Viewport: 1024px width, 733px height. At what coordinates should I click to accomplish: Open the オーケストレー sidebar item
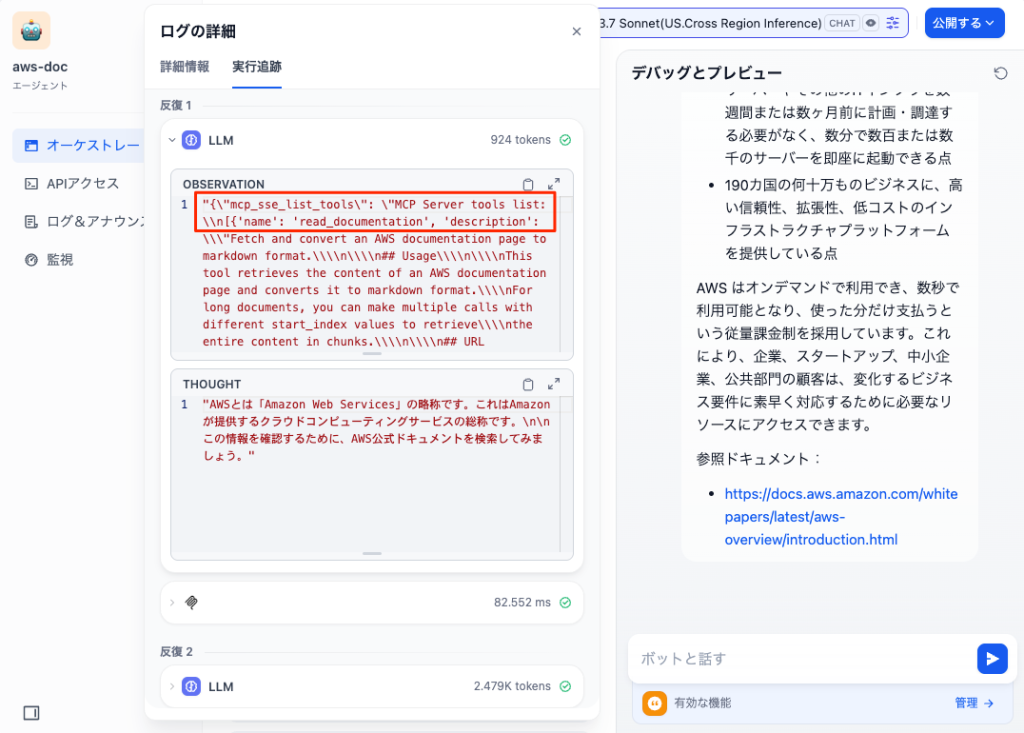tap(78, 145)
